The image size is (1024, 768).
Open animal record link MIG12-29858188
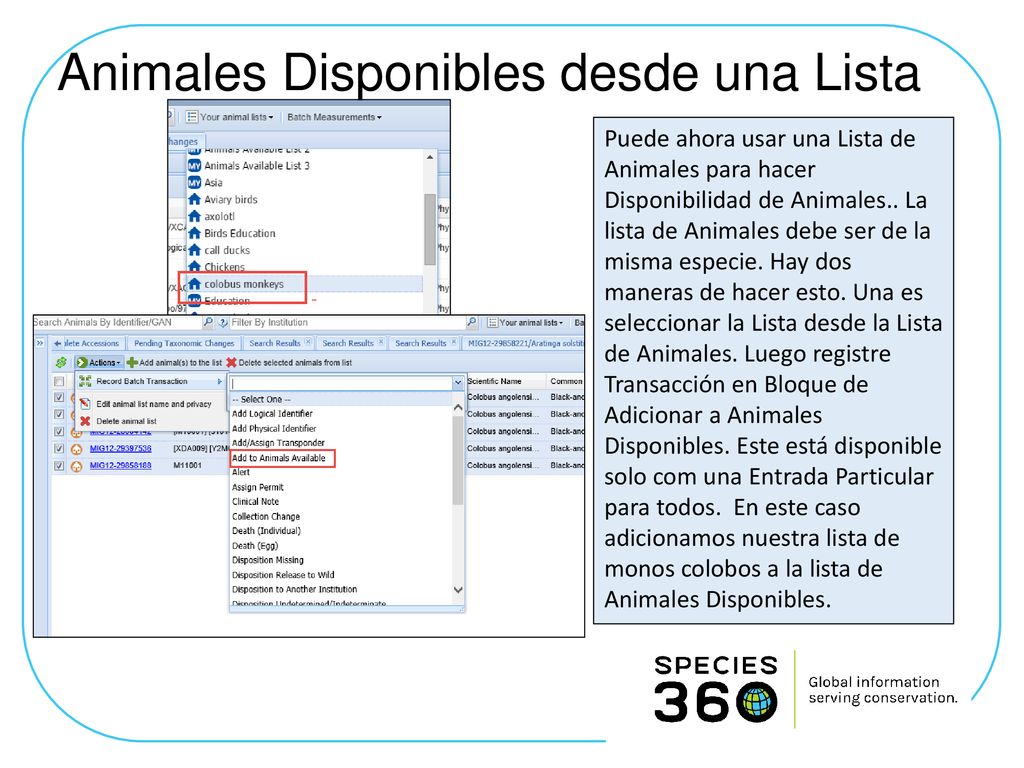point(120,466)
